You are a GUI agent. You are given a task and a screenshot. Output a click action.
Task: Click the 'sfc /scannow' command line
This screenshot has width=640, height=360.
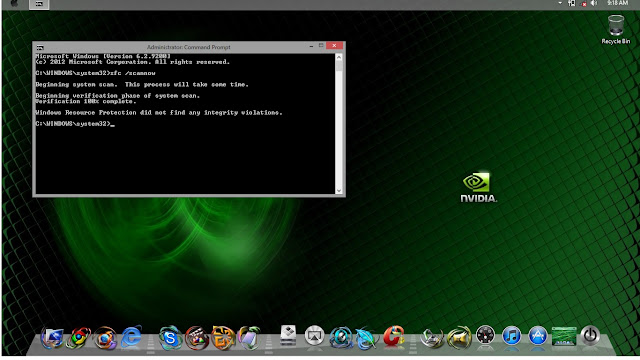coord(95,73)
